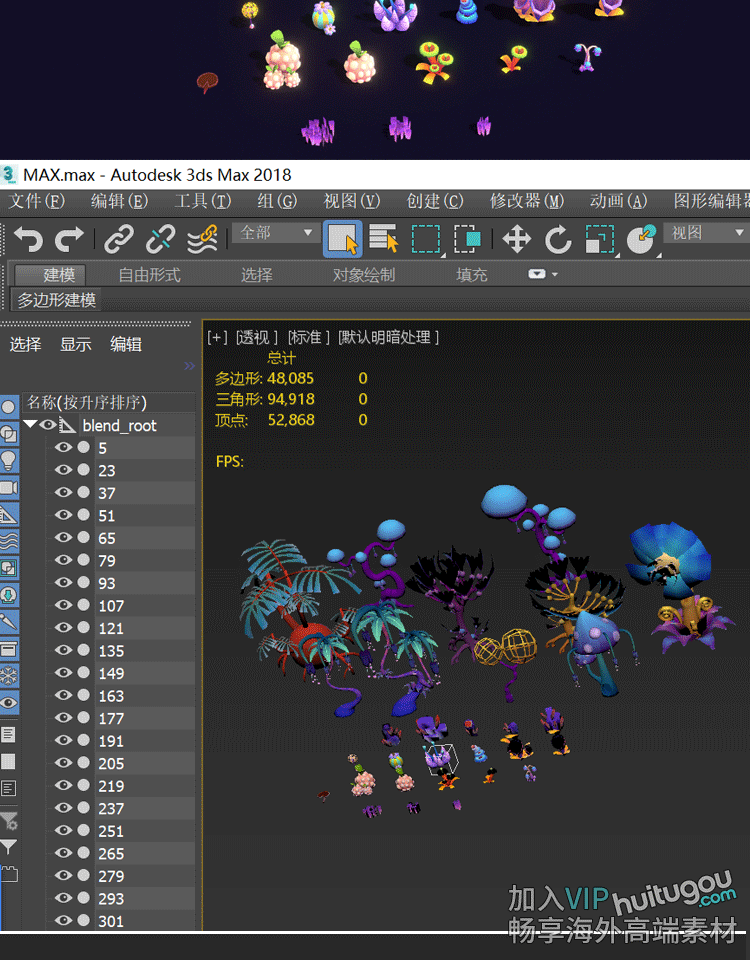Viewport: 750px width, 960px height.
Task: Choose the Select and Move tool
Action: point(516,239)
